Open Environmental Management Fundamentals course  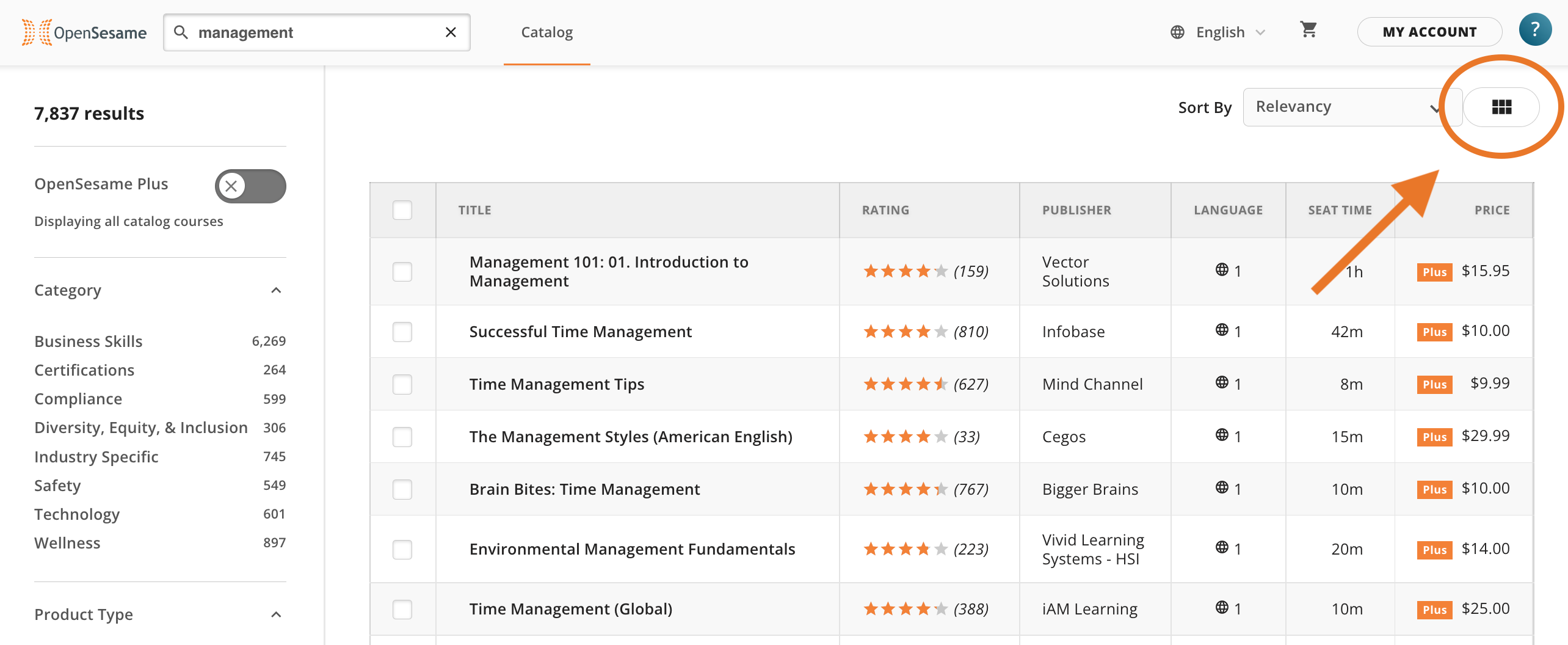[632, 549]
